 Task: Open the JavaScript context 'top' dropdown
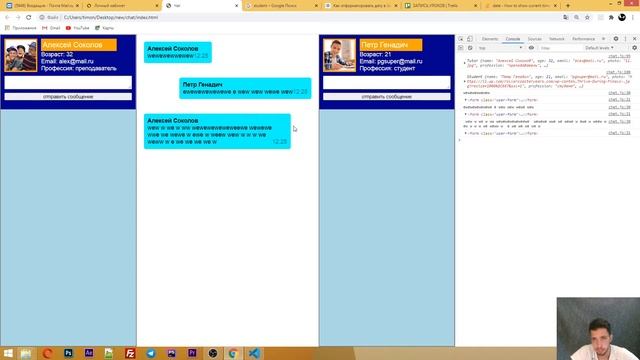pyautogui.click(x=500, y=48)
